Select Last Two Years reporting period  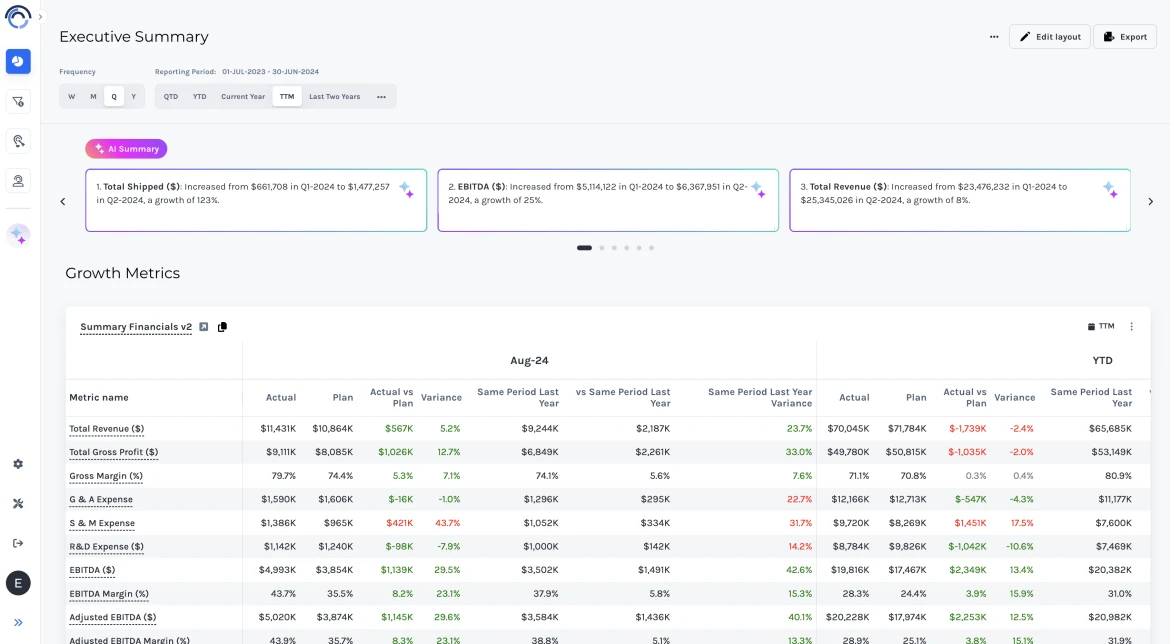[334, 97]
